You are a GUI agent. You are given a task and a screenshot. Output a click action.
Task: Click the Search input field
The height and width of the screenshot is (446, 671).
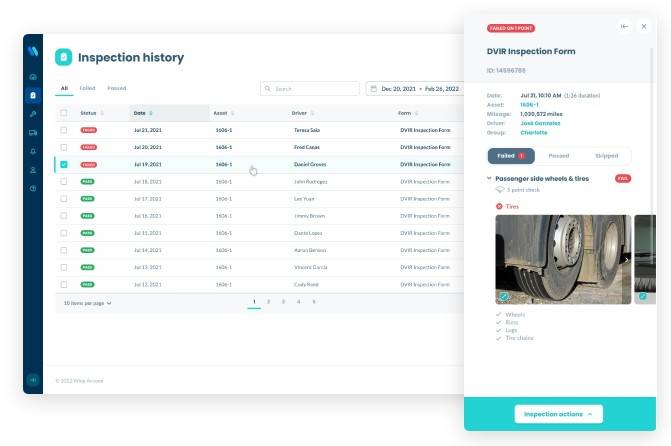click(x=310, y=89)
